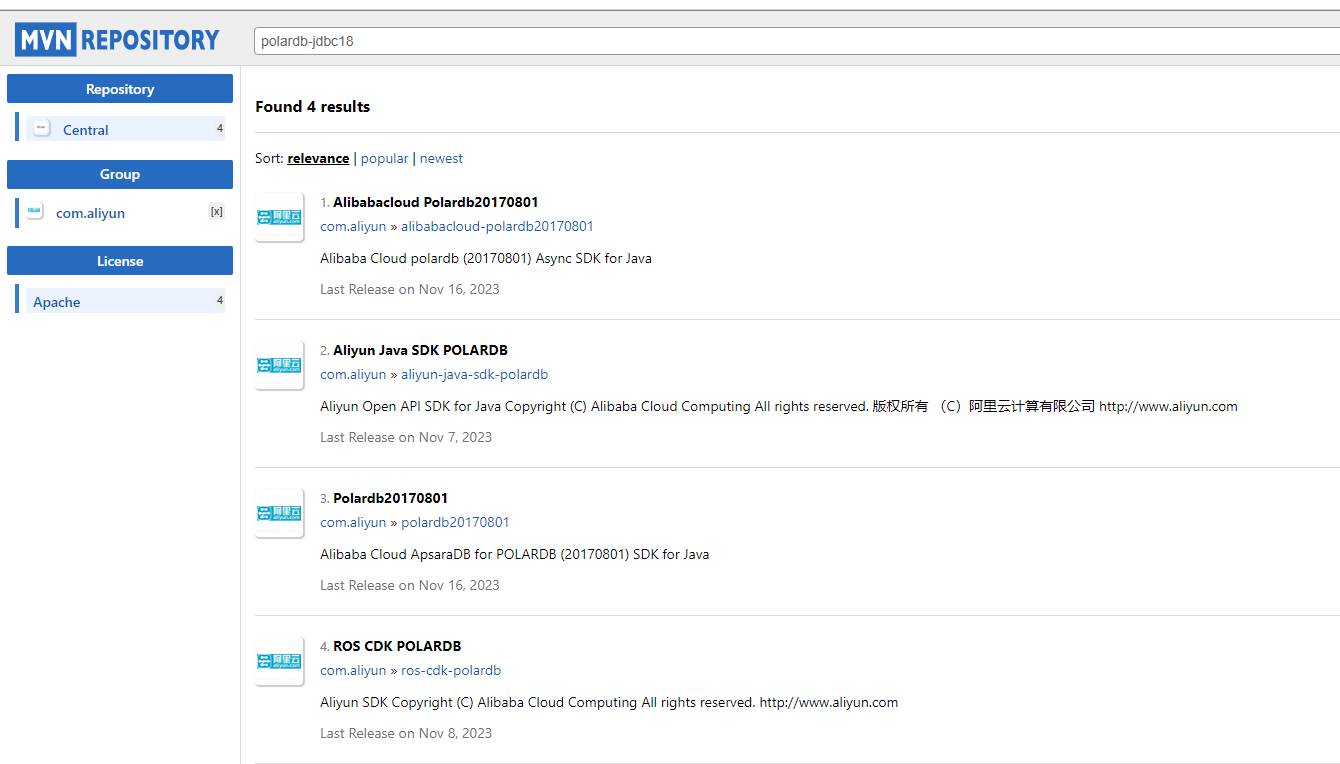Sort results by popular

[385, 158]
